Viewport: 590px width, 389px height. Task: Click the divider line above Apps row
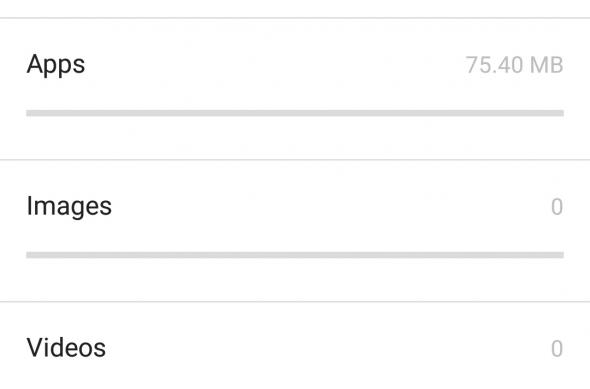(x=295, y=18)
